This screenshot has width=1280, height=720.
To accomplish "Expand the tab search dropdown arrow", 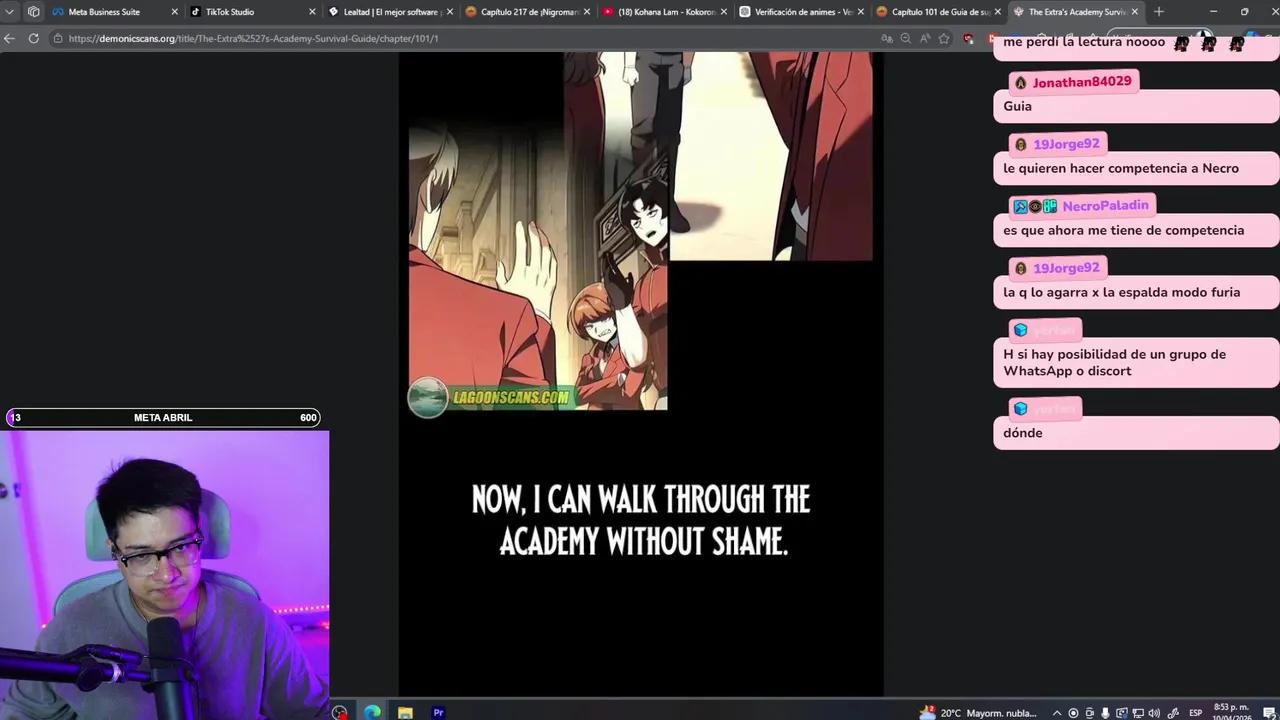I will point(10,12).
